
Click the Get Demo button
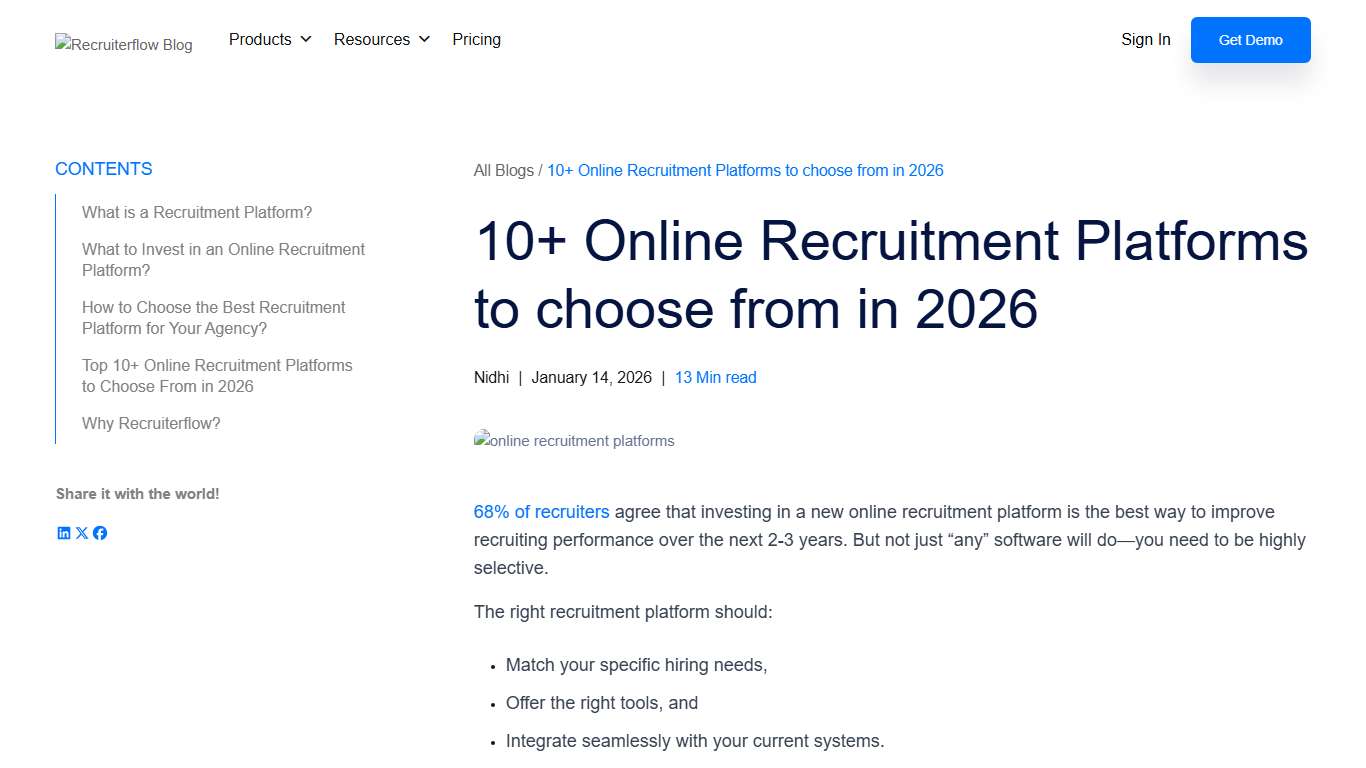pyautogui.click(x=1250, y=40)
